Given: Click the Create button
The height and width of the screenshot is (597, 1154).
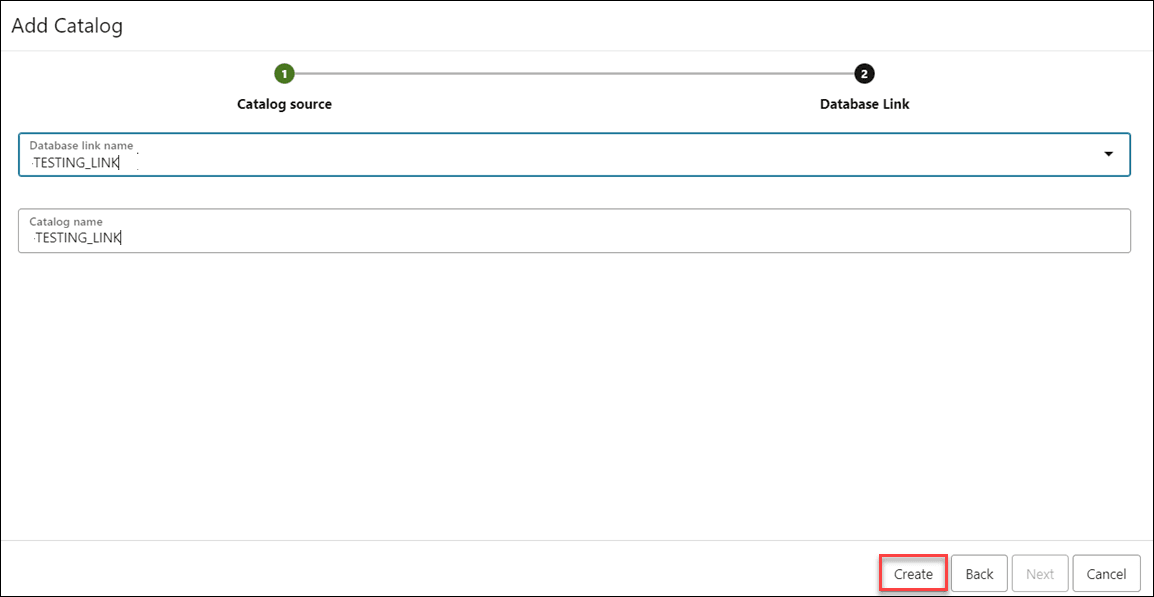Looking at the screenshot, I should [912, 573].
